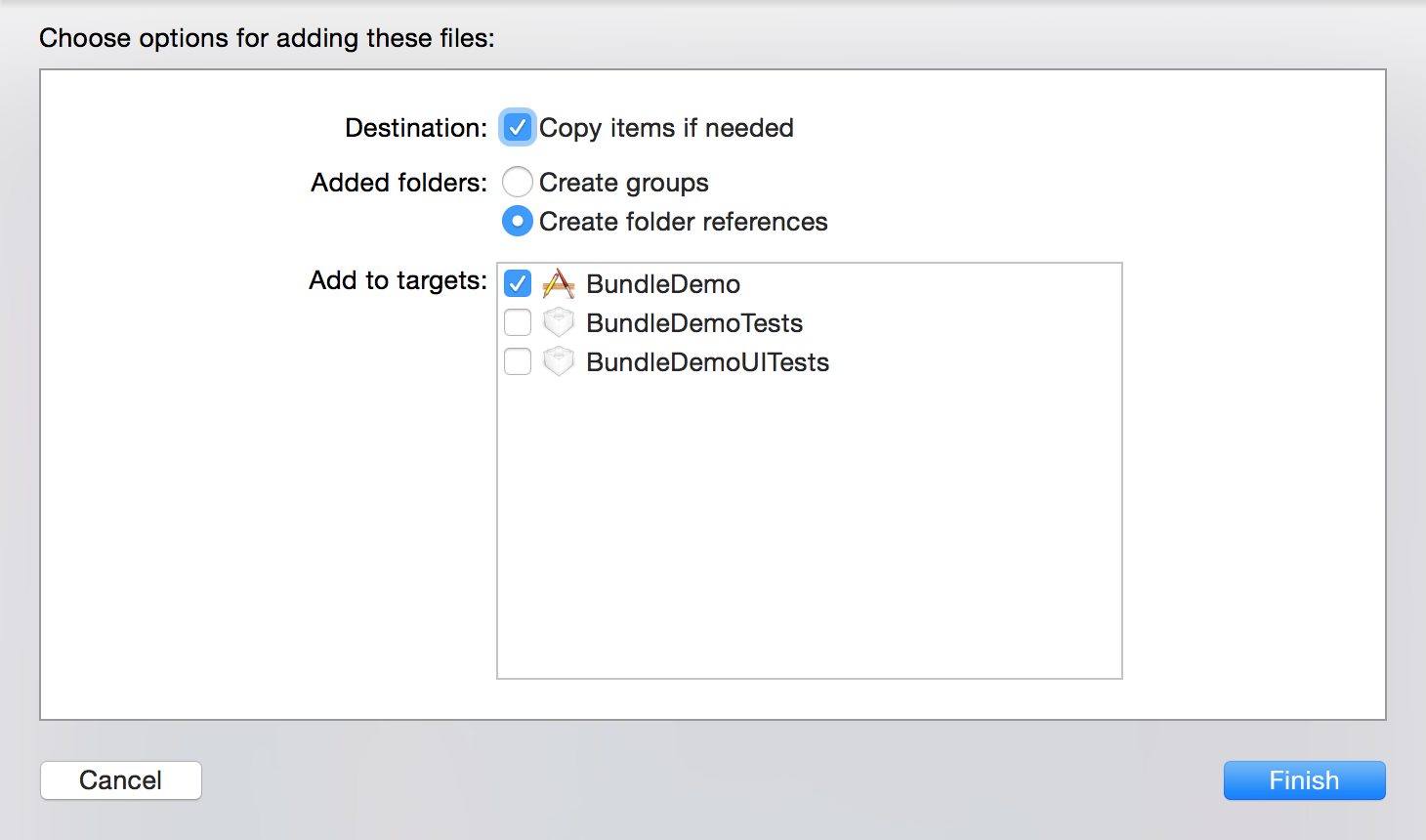Click the BundleDemo app target icon
The image size is (1426, 840).
click(x=559, y=283)
